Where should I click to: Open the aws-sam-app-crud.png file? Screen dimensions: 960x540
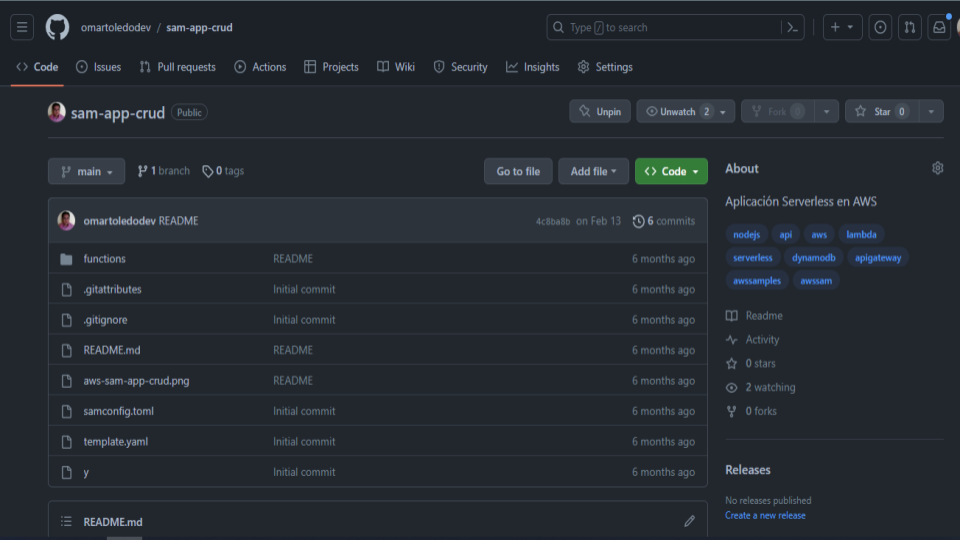[137, 381]
